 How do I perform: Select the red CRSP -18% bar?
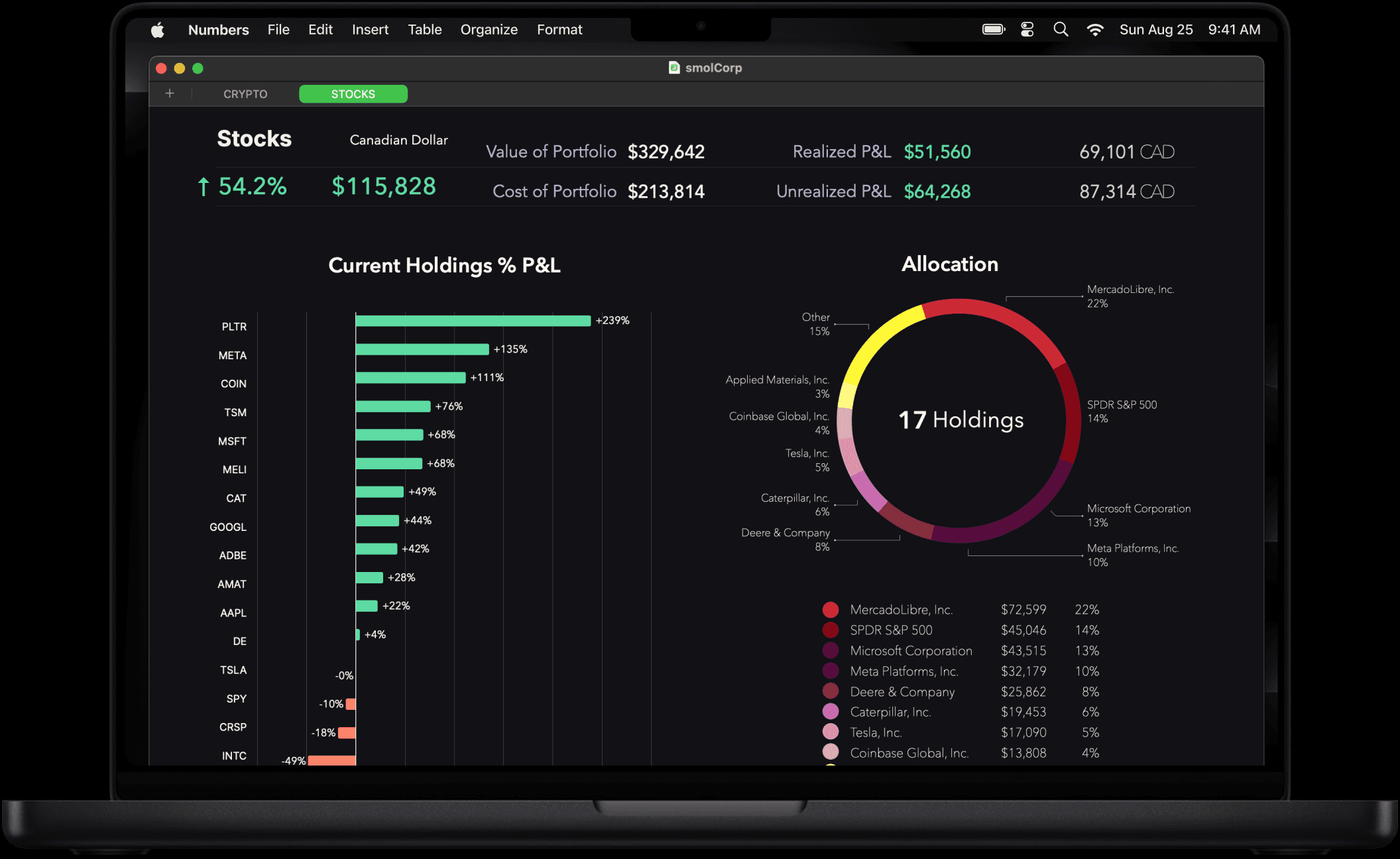coord(347,732)
